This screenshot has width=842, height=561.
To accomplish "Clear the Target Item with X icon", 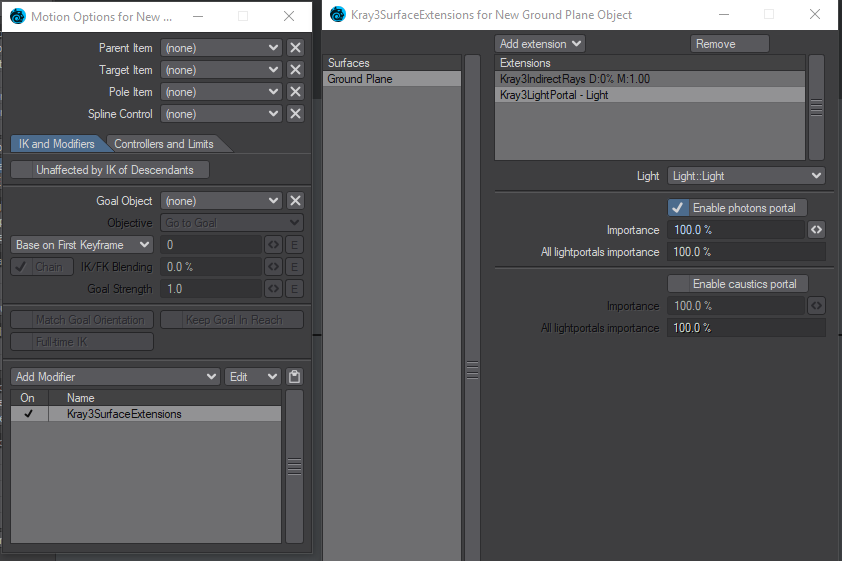I will coord(295,70).
